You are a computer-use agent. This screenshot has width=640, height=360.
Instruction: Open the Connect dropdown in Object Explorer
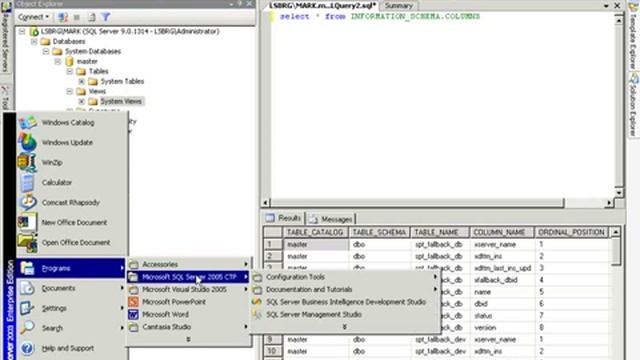coord(33,17)
